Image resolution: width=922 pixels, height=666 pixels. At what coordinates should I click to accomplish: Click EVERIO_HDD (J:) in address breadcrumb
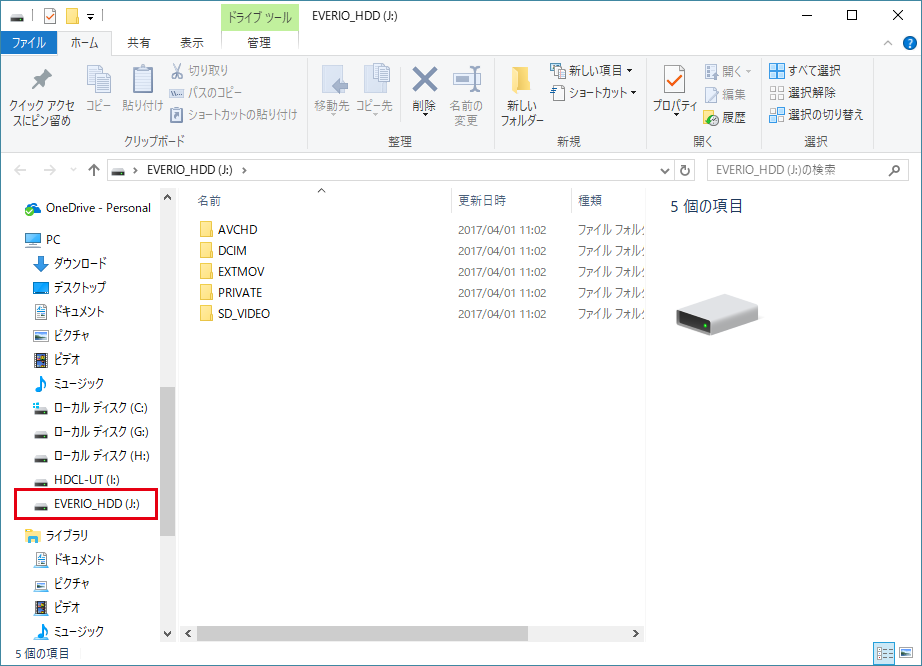tap(189, 170)
